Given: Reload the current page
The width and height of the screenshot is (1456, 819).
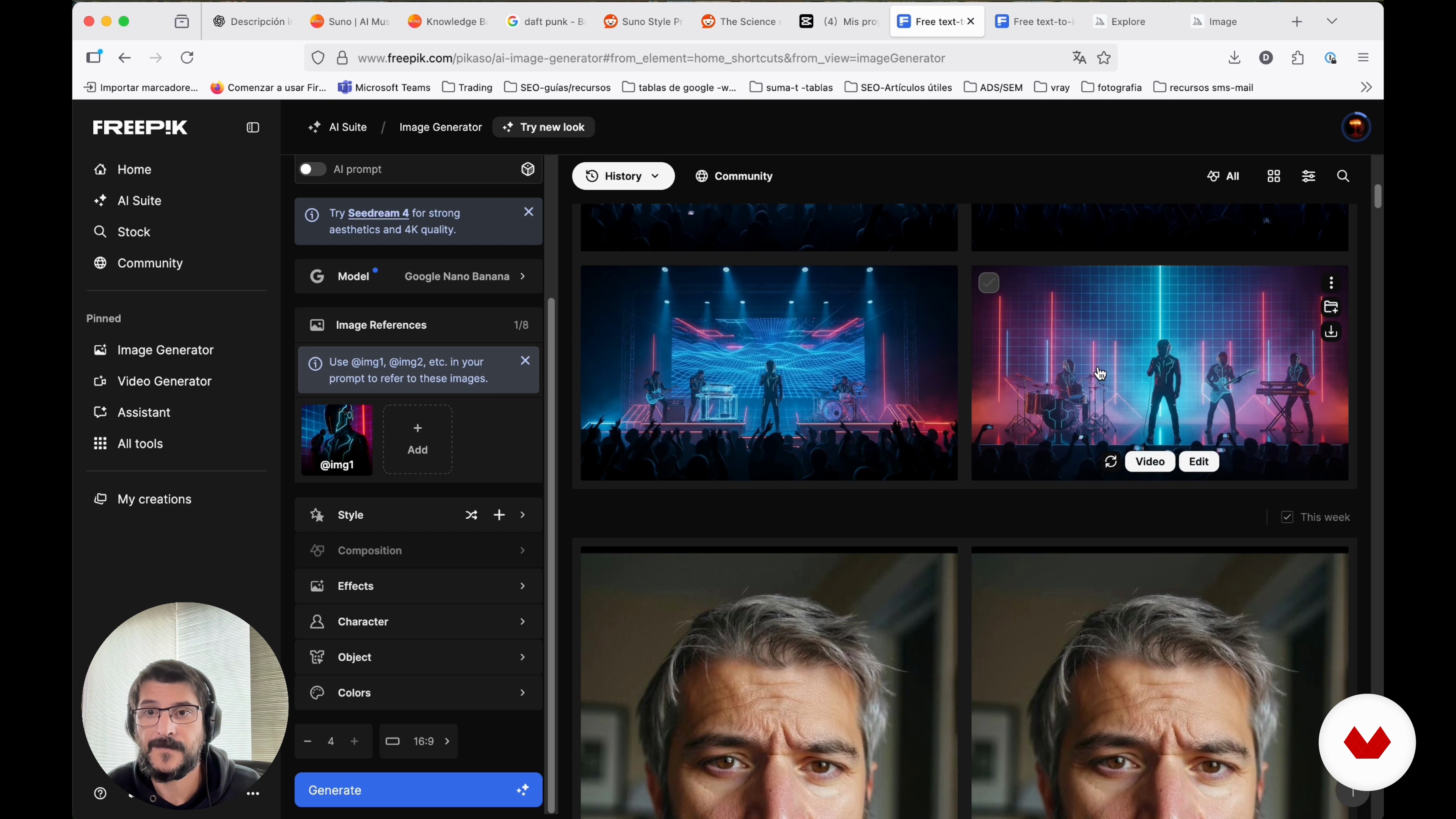Looking at the screenshot, I should 187,58.
